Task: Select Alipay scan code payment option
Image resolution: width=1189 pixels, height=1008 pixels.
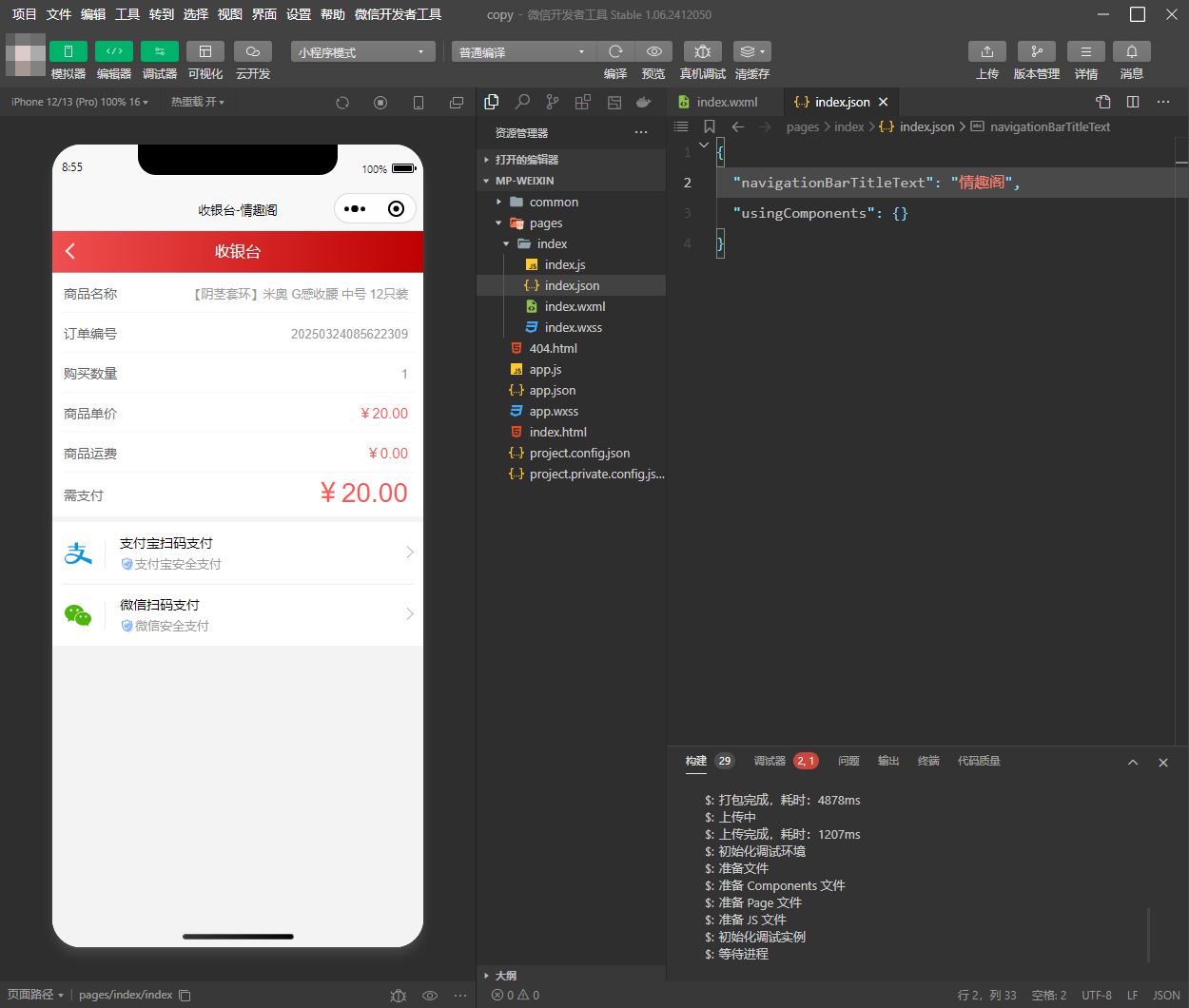Action: [238, 552]
